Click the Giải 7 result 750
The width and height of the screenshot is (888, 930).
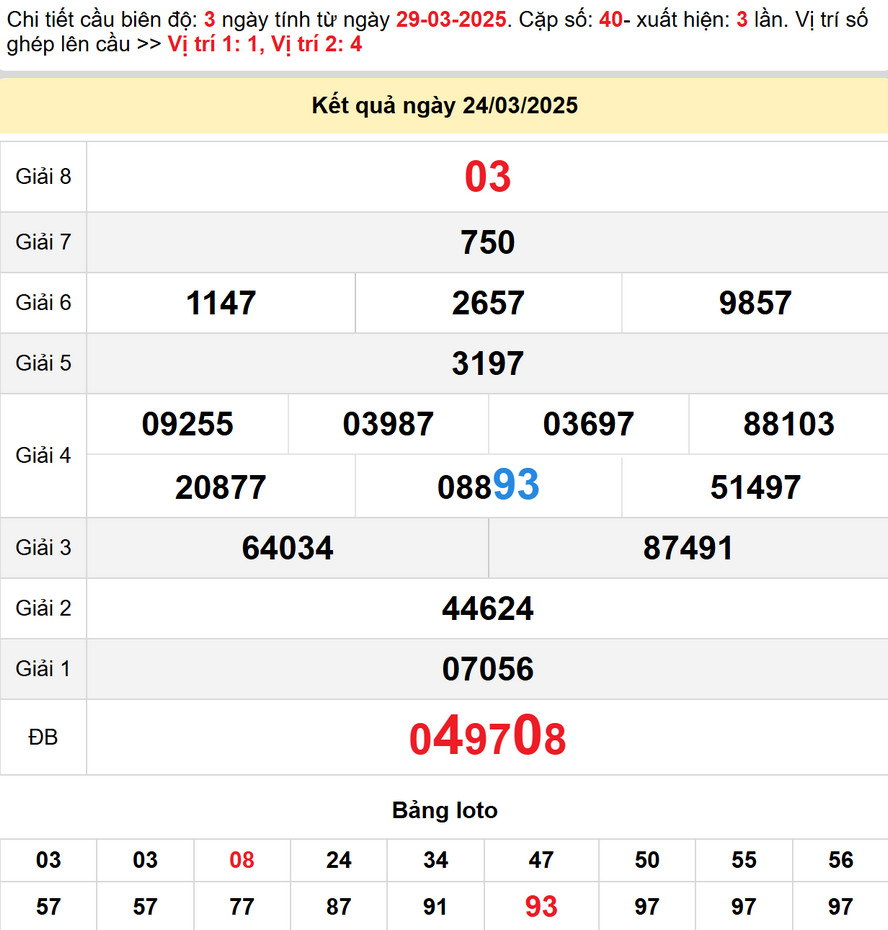(487, 242)
